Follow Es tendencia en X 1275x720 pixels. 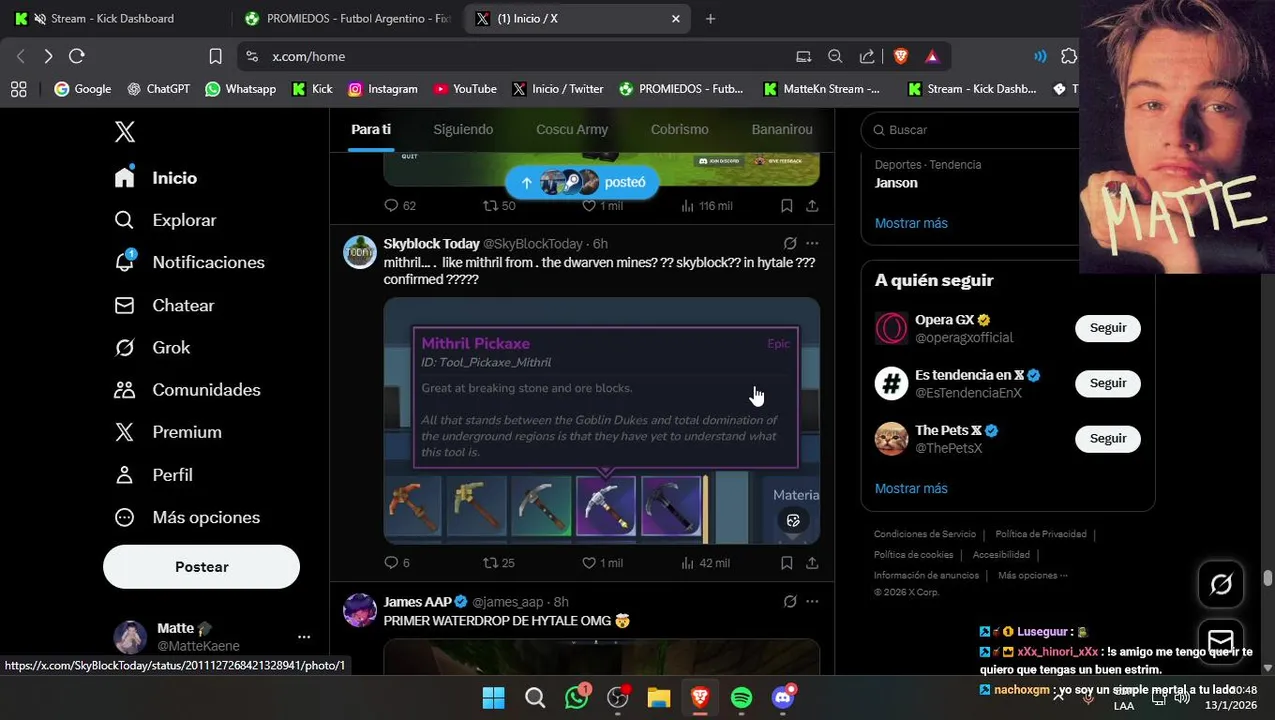point(1108,383)
